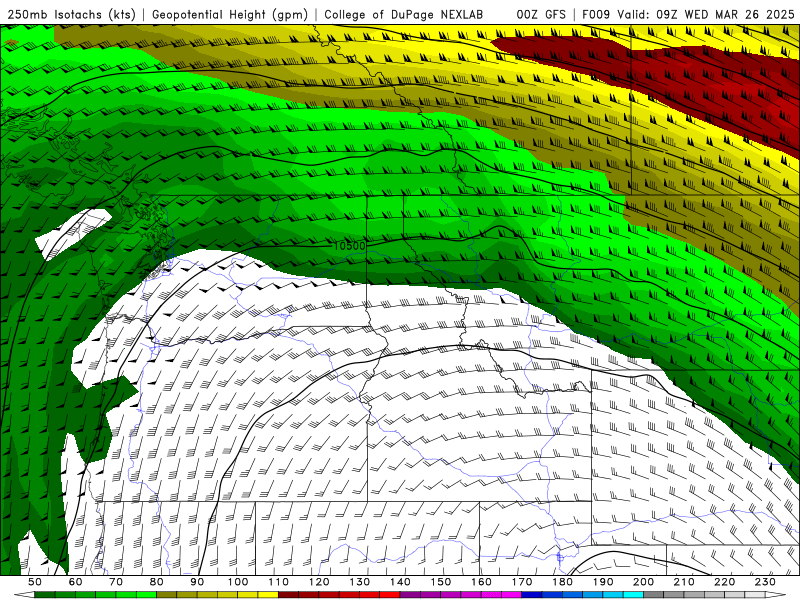
Task: Click the '80' legend value
Action: point(157,582)
